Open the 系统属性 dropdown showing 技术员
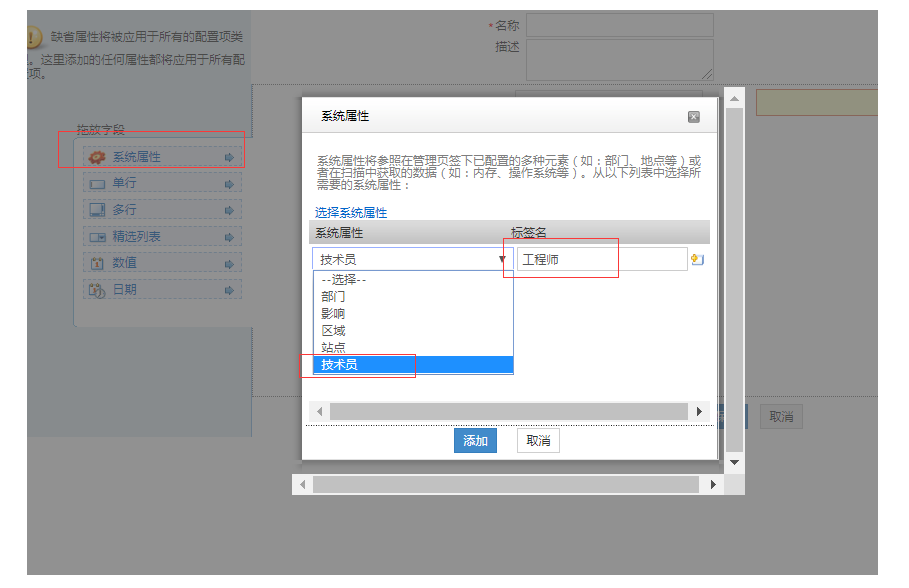This screenshot has width=909, height=588. coord(411,260)
